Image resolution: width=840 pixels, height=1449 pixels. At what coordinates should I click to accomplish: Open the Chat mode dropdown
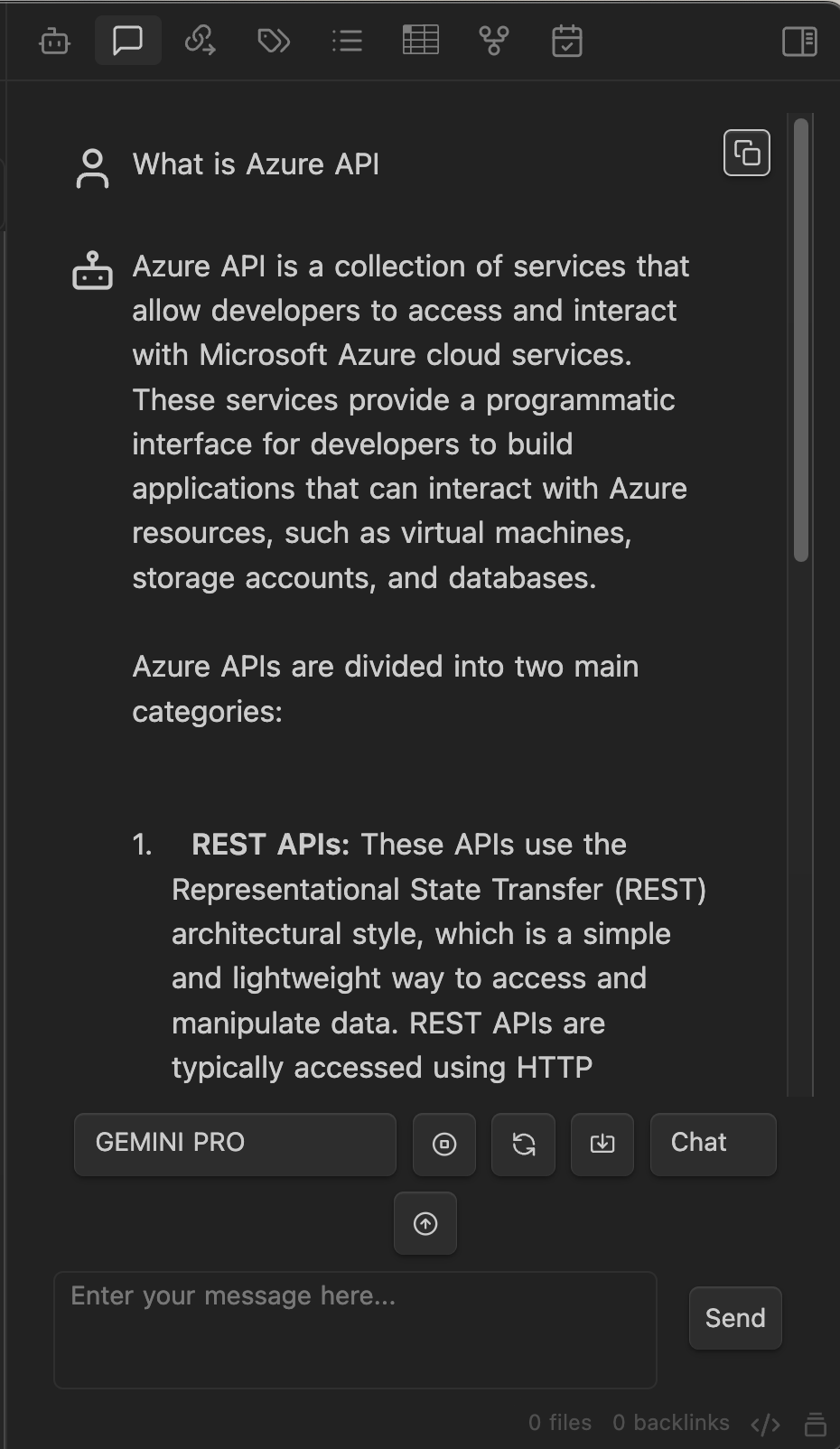[x=713, y=1144]
